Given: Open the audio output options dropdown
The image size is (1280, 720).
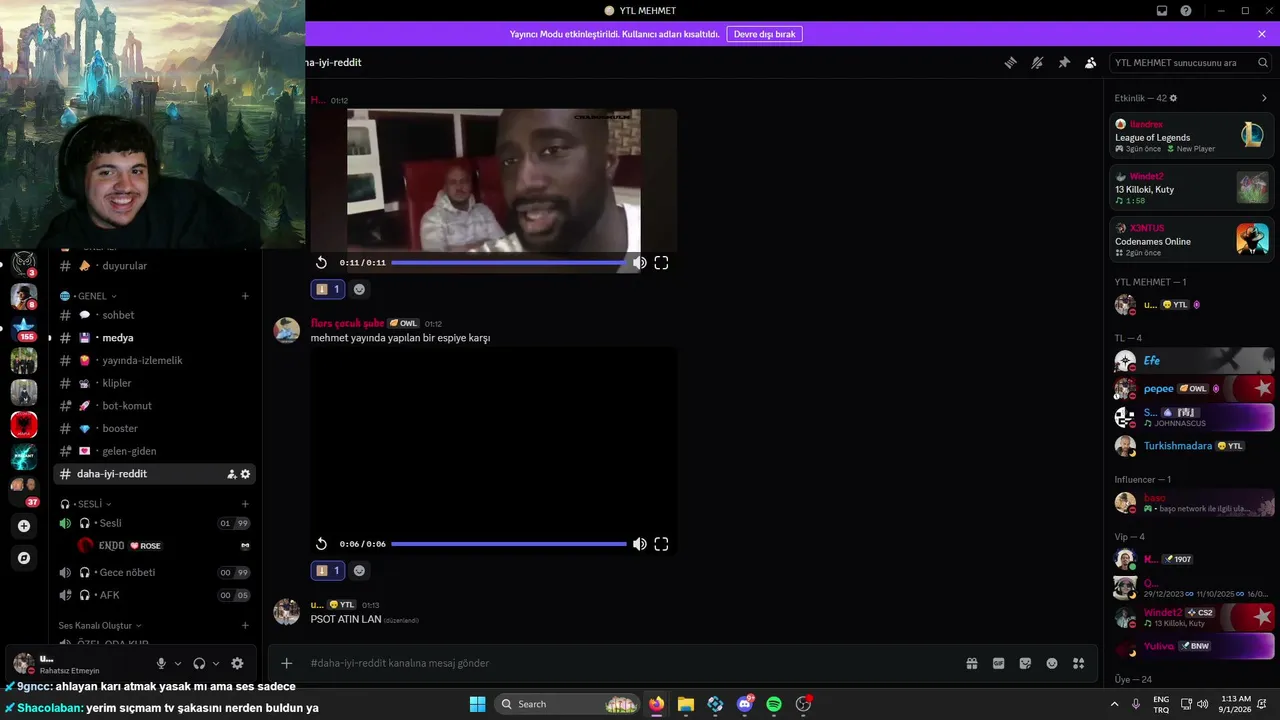Looking at the screenshot, I should click(215, 663).
